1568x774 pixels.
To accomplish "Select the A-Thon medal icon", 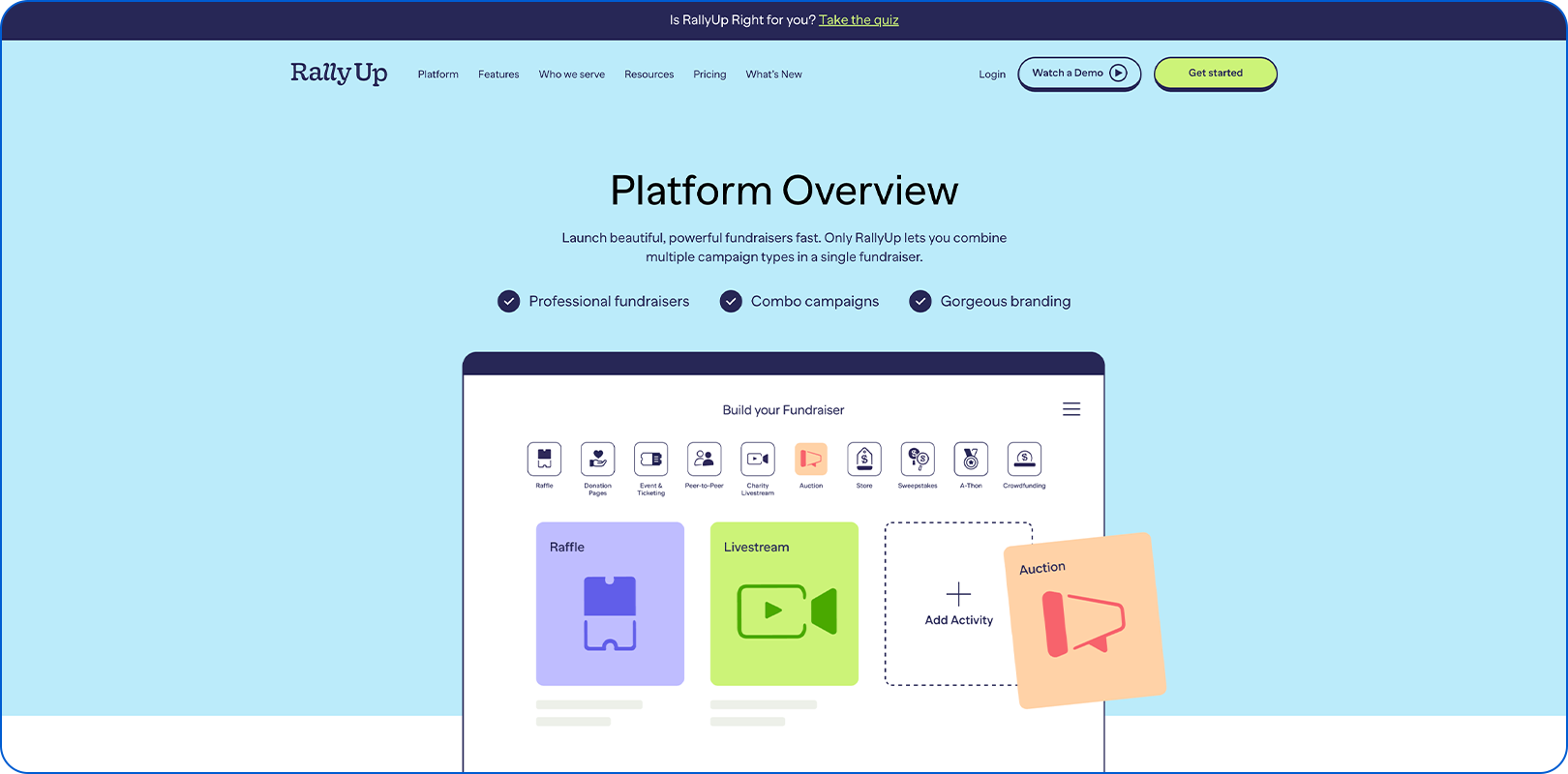I will click(x=971, y=459).
